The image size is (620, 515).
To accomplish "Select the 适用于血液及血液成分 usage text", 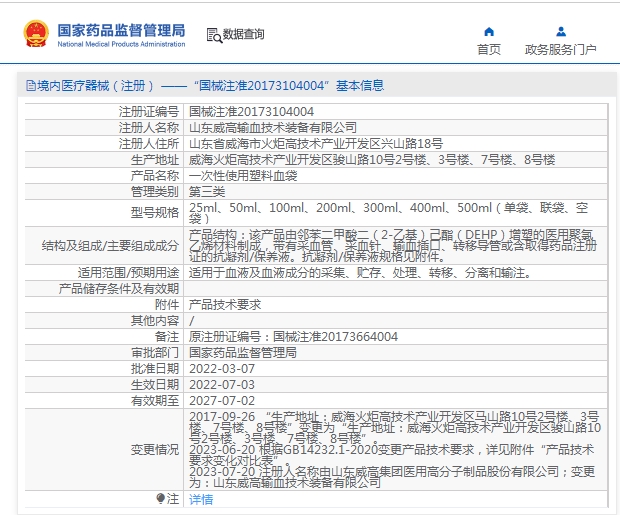I will pyautogui.click(x=361, y=273).
